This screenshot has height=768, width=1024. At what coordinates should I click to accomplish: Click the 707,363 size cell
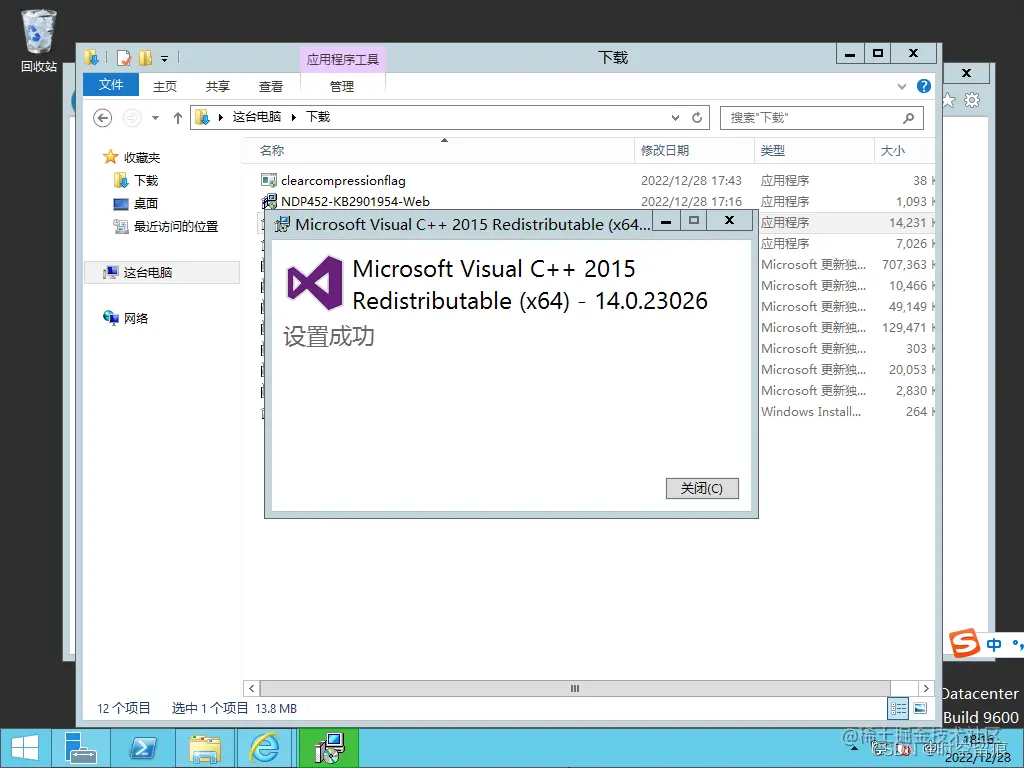[x=904, y=264]
